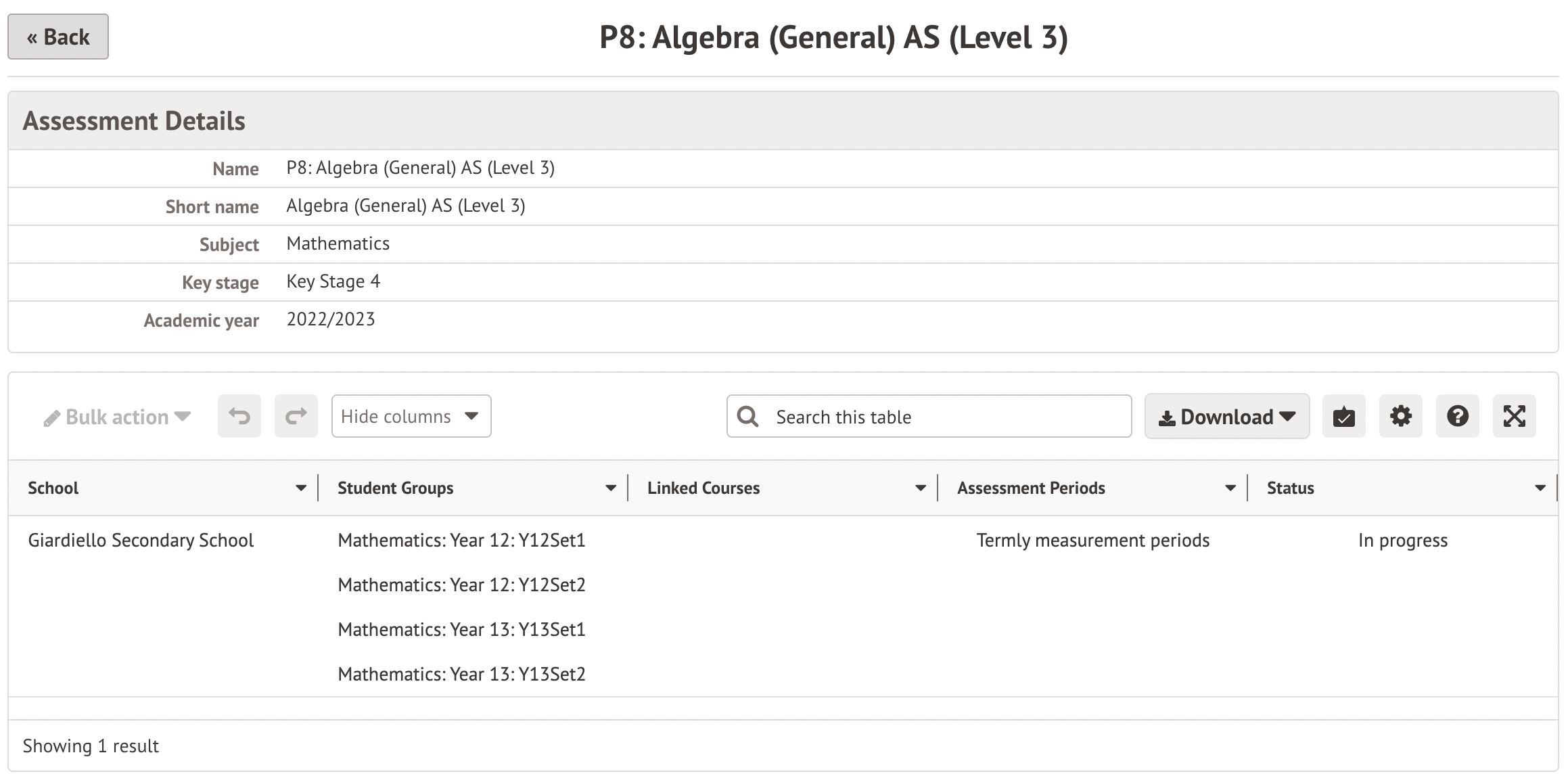Image resolution: width=1568 pixels, height=778 pixels.
Task: Open the Student Groups column menu arrow
Action: [611, 488]
